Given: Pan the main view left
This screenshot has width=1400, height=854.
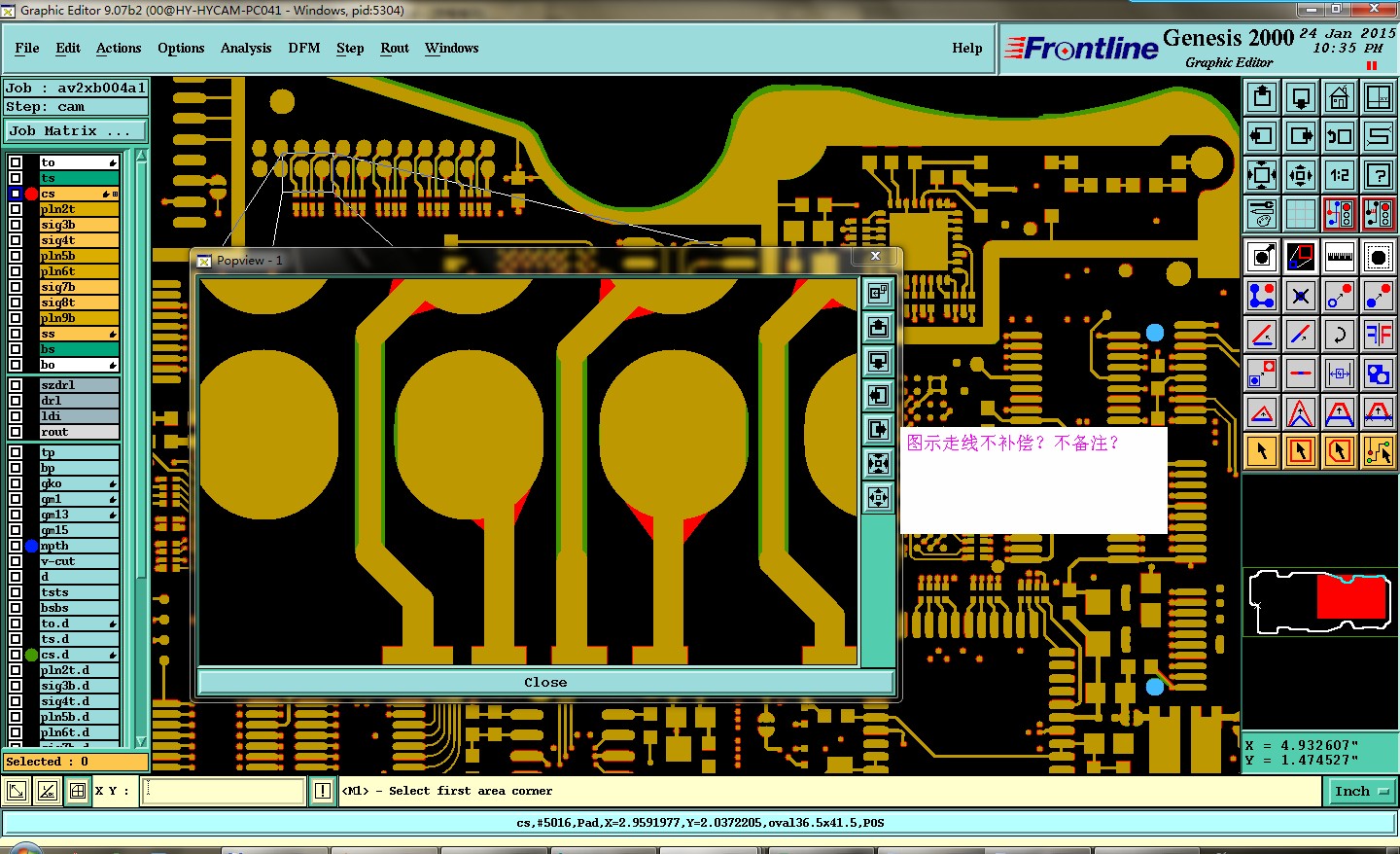Looking at the screenshot, I should 1262,136.
